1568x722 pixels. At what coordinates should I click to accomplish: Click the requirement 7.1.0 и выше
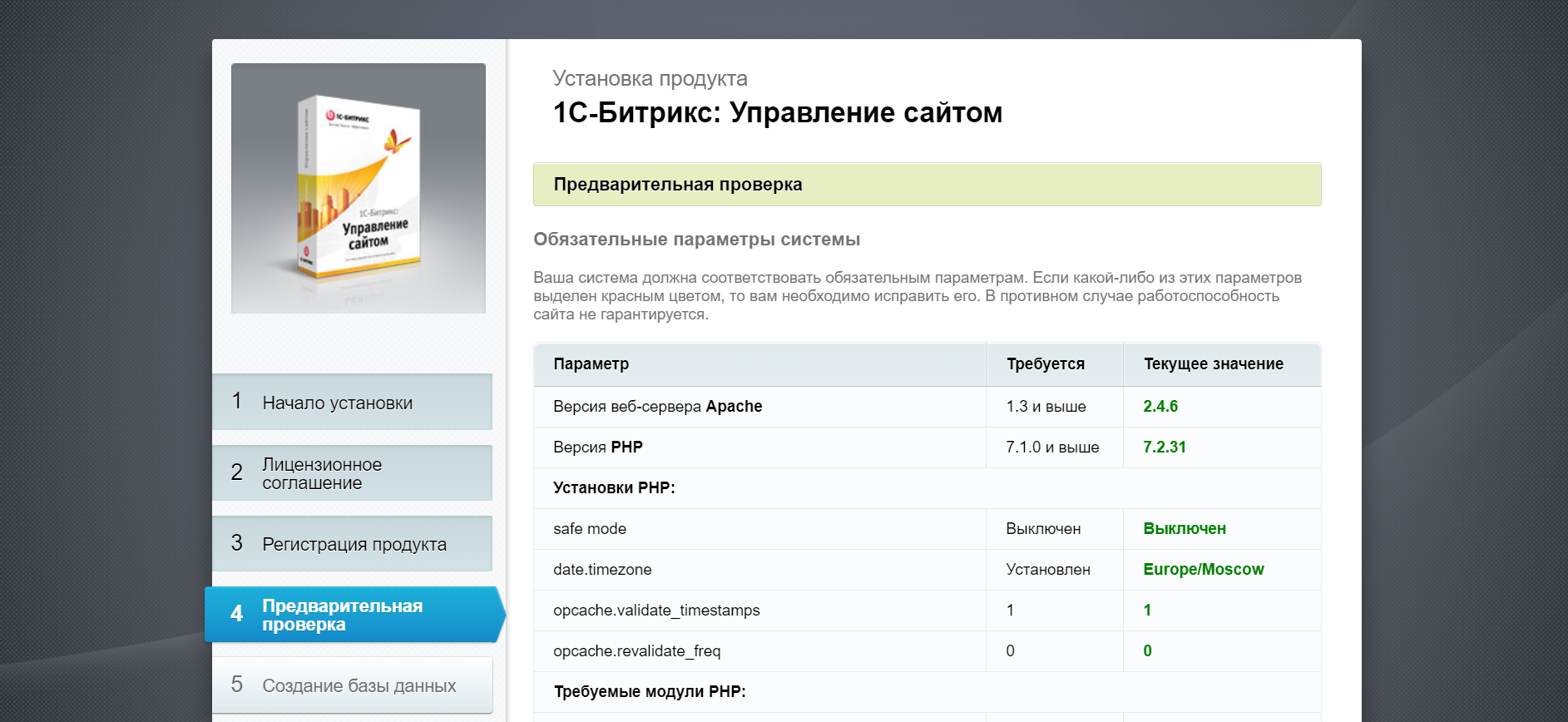(1052, 447)
